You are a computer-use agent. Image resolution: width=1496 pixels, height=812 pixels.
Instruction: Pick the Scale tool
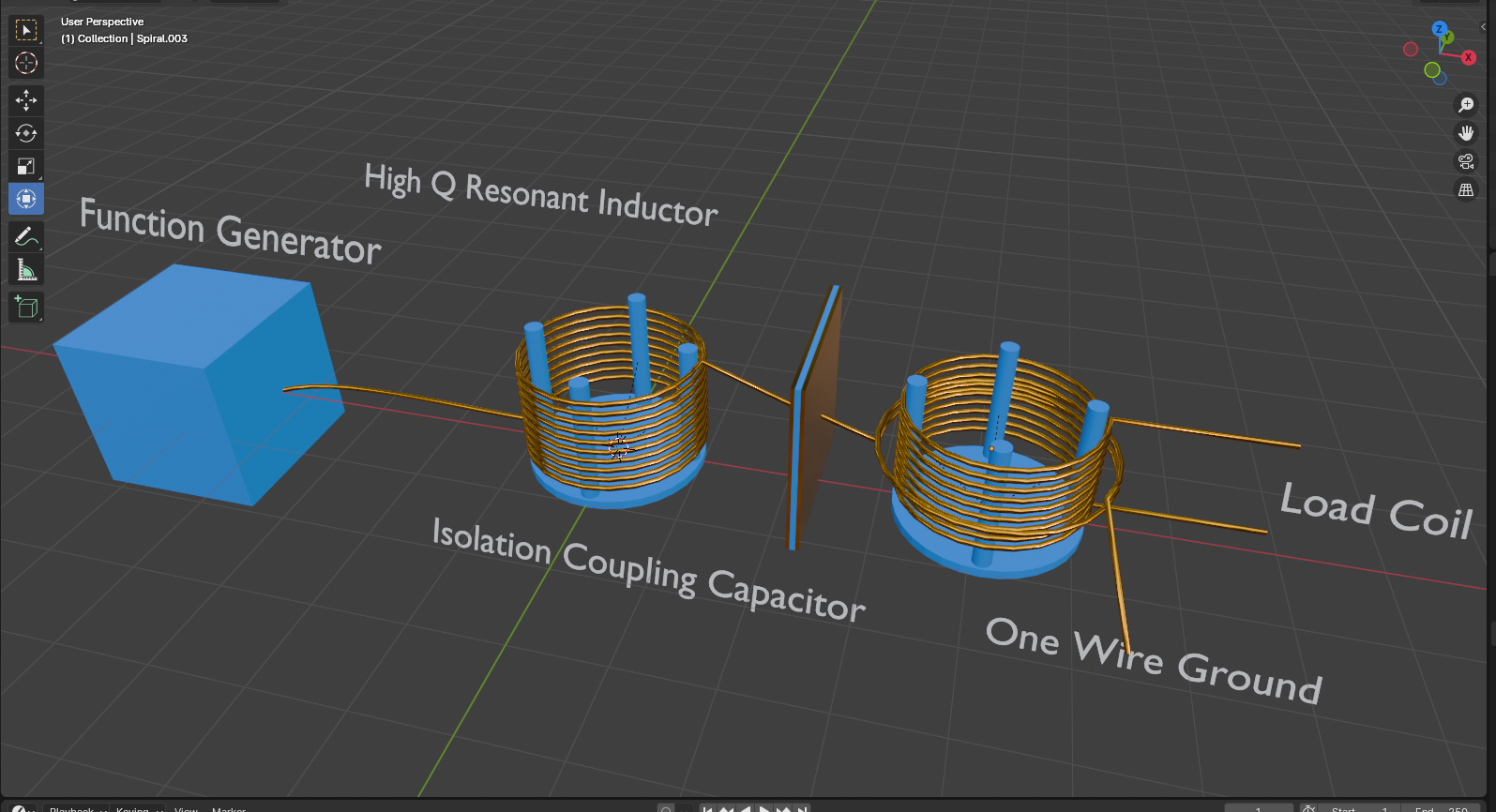point(26,166)
